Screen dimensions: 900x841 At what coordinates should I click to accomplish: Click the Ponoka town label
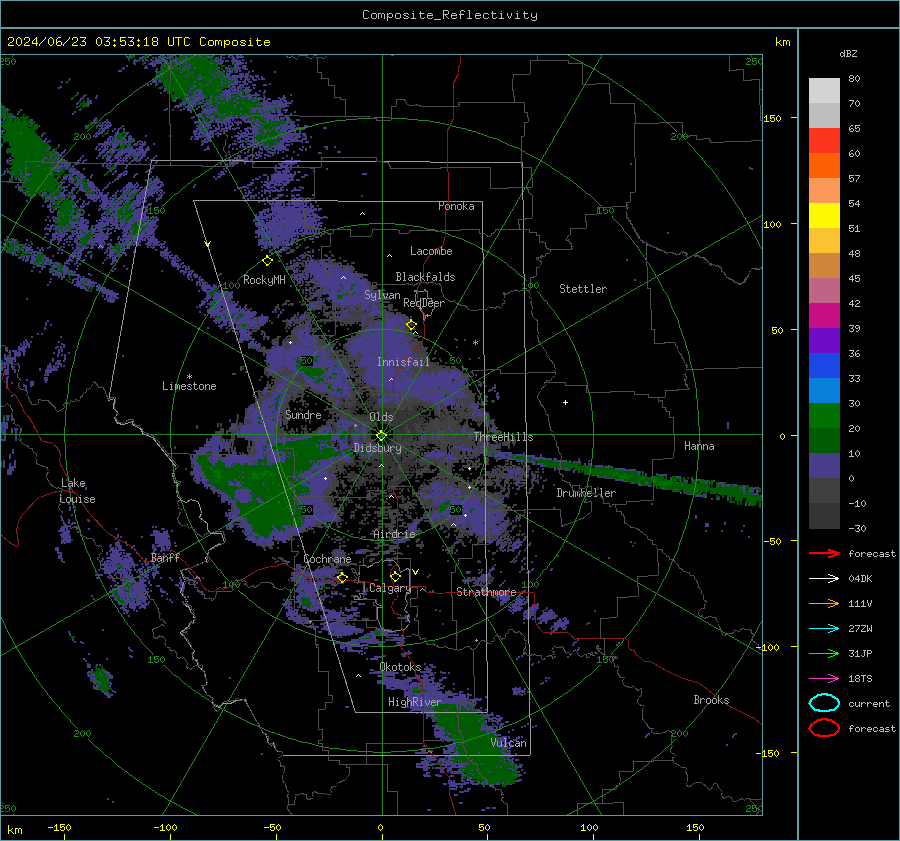point(456,206)
